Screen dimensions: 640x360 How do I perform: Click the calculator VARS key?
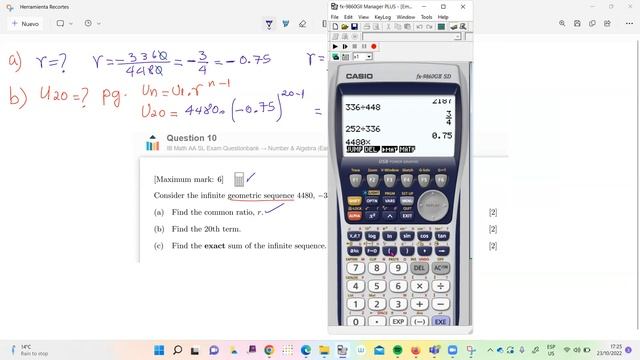click(389, 201)
